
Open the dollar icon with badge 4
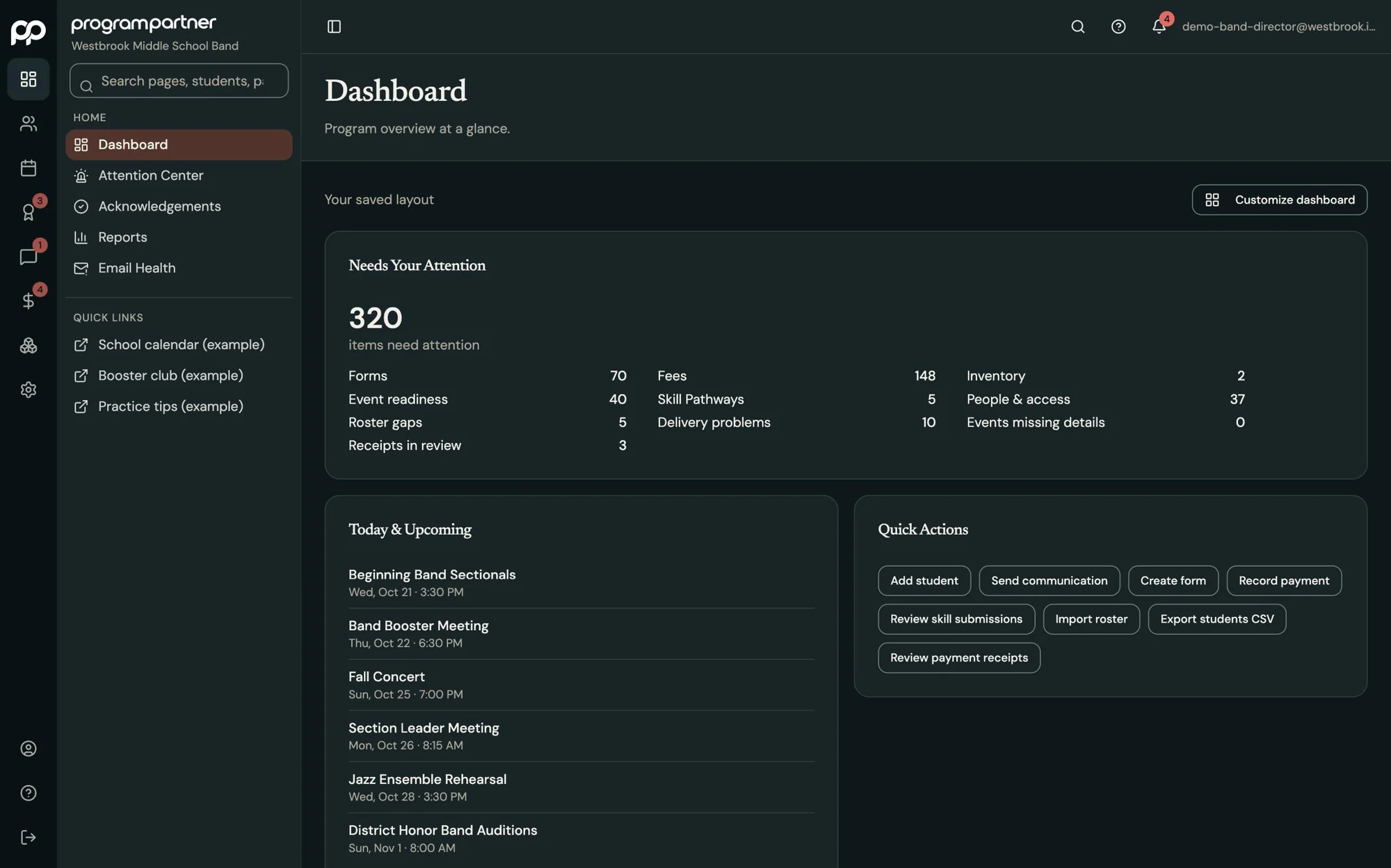pos(28,301)
